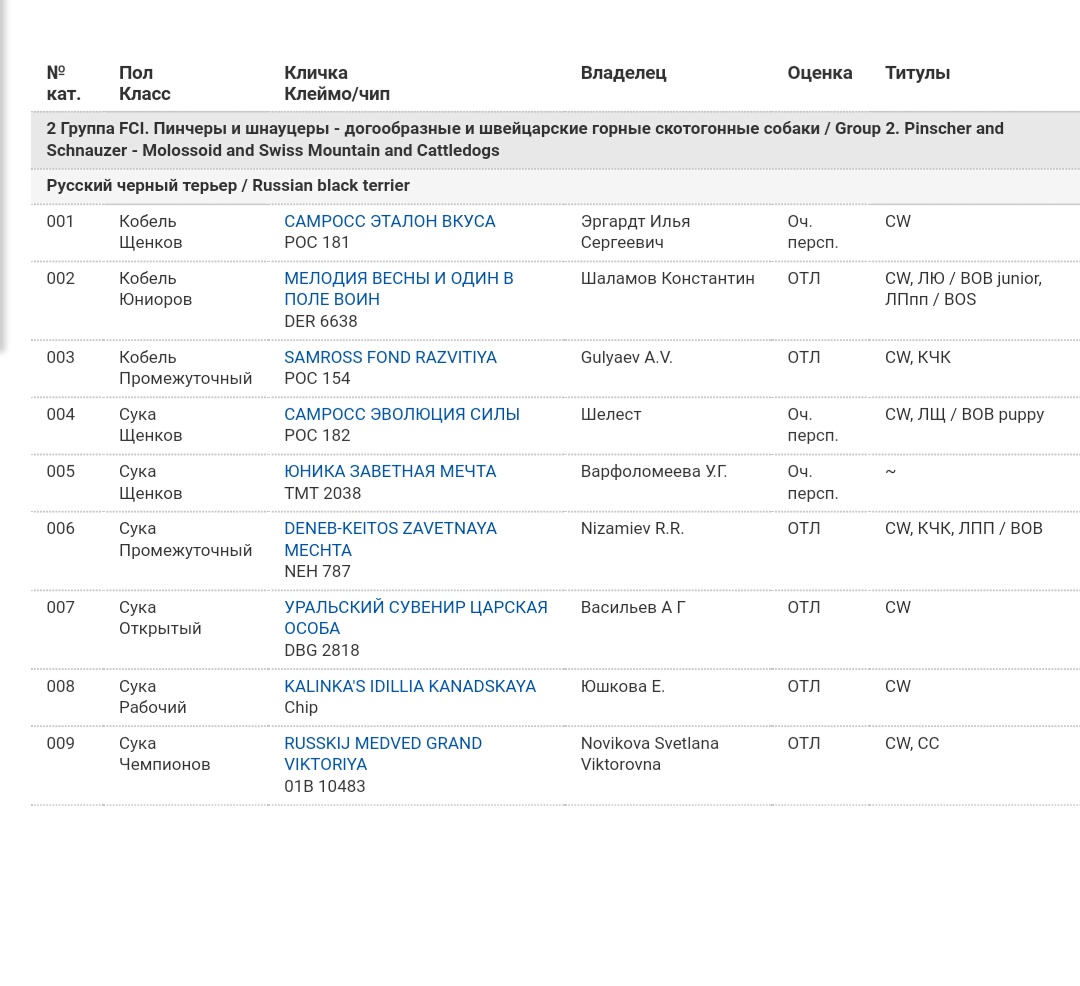The height and width of the screenshot is (986, 1080).
Task: Open УРАЛЬСКИЙ СУВЕНИР ЦАРСКАЯ ОСОБА link
Action: 415,618
